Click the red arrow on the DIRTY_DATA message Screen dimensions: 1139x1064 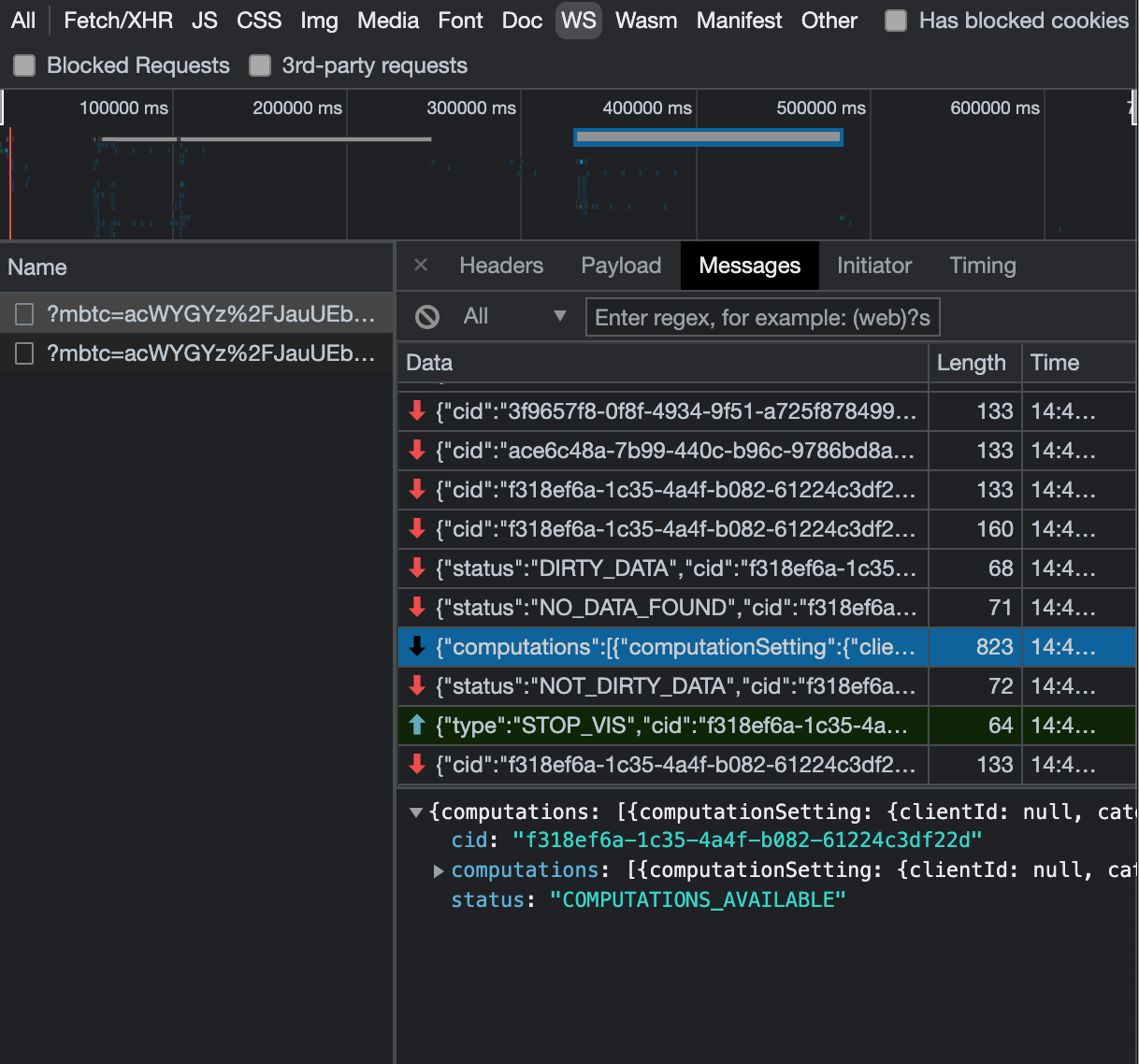coord(417,568)
